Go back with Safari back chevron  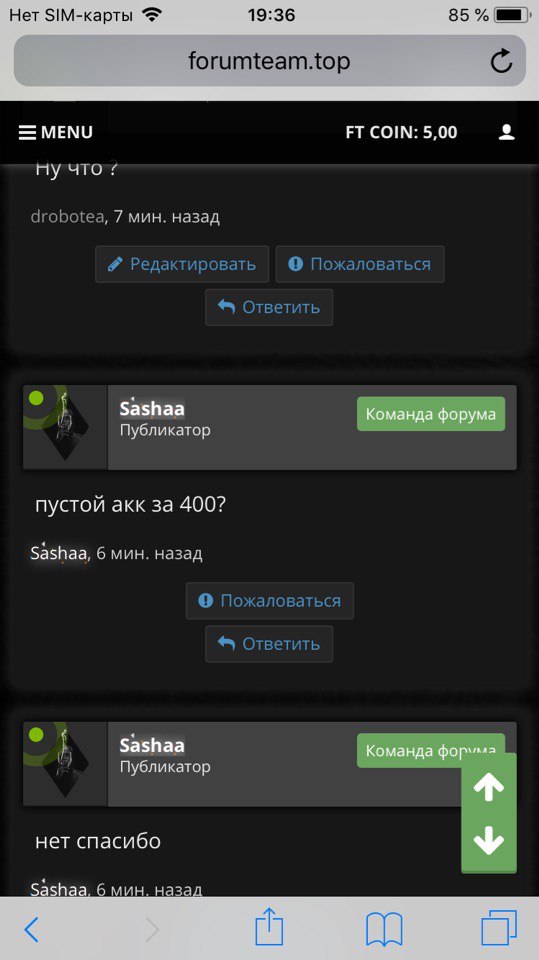(x=31, y=930)
